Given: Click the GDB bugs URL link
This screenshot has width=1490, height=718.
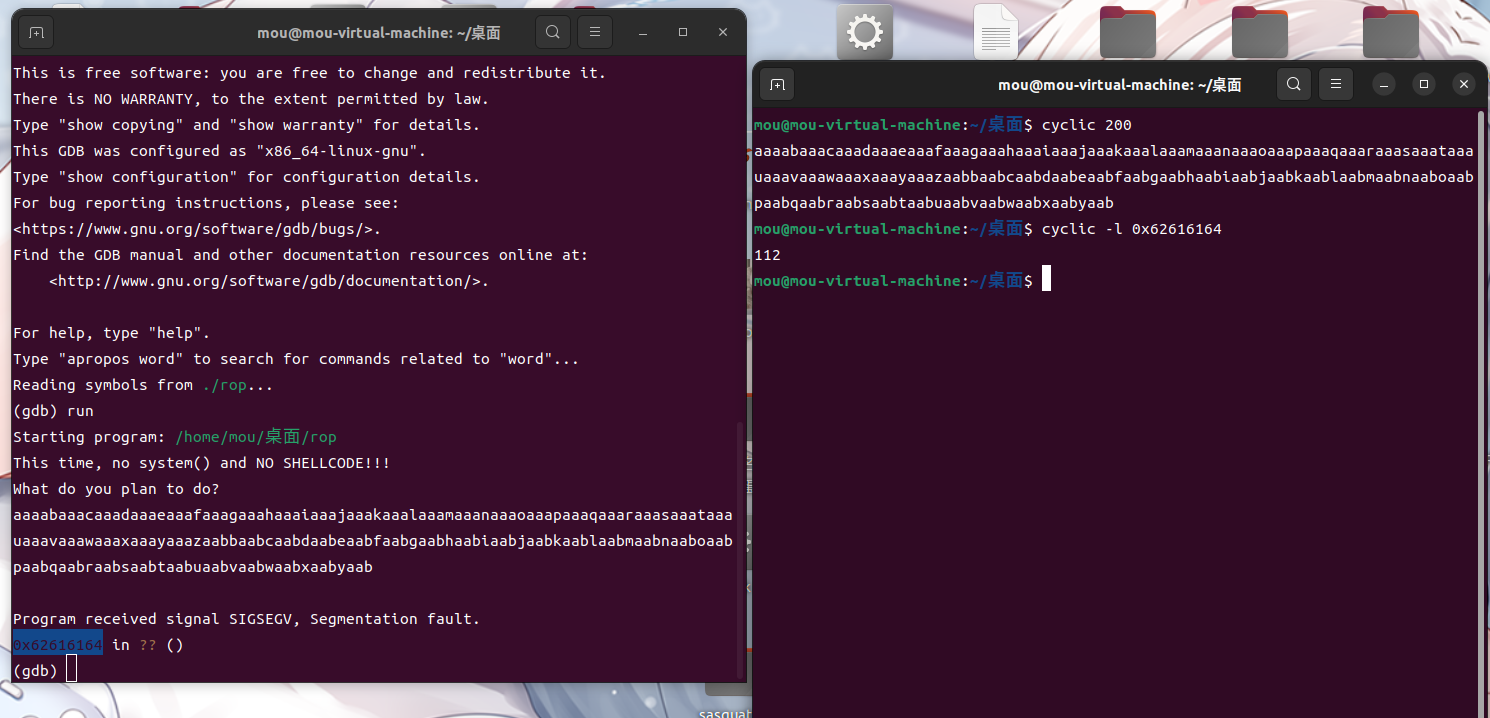Looking at the screenshot, I should tap(197, 229).
